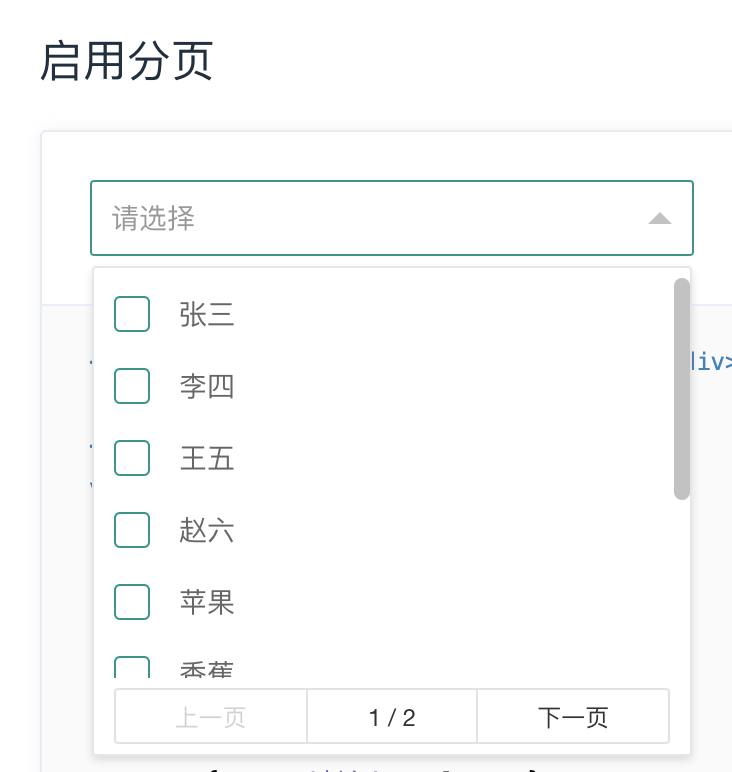This screenshot has width=732, height=772.
Task: Toggle the 赵六 checkbox
Action: [x=132, y=530]
